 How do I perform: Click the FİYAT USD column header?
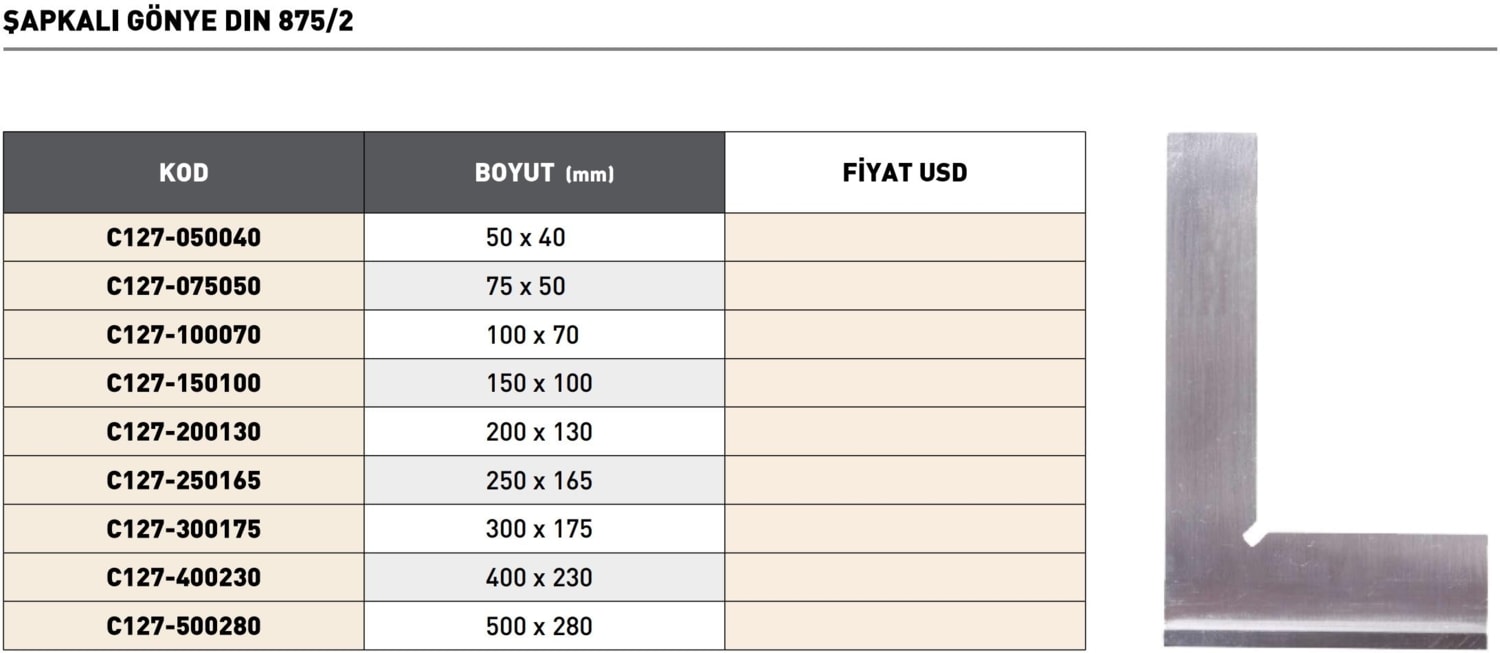pos(904,172)
